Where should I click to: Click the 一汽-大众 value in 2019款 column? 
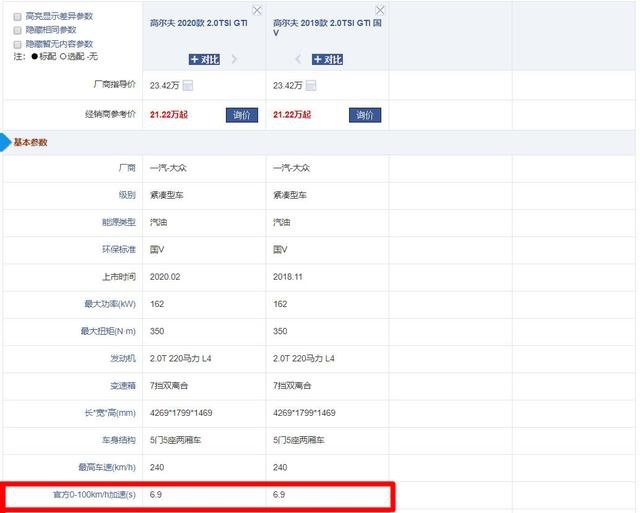coord(291,168)
